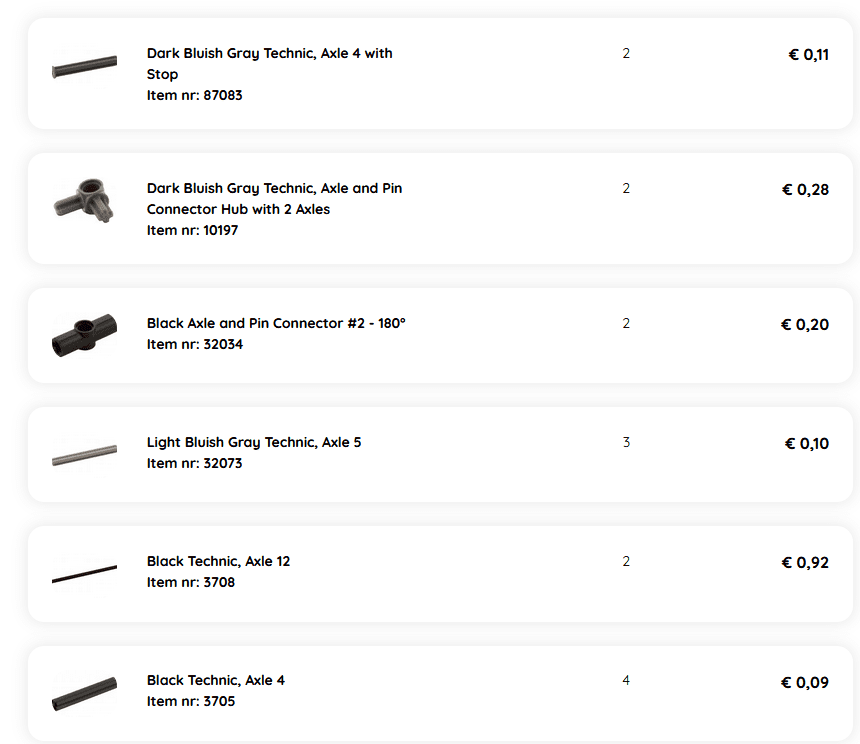Click item number 10197
Viewport: 860px width, 744px height.
192,230
